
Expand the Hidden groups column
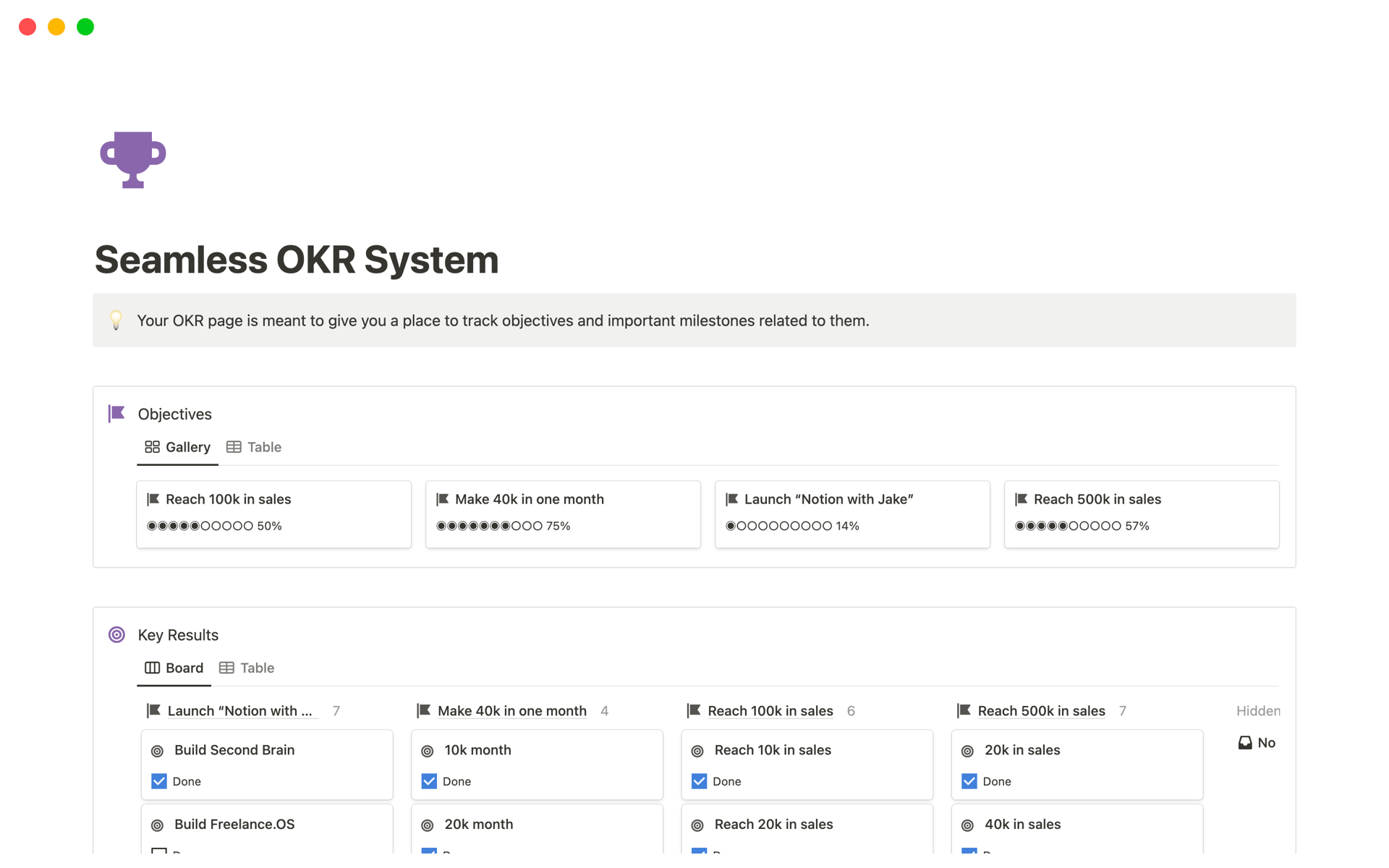pos(1257,710)
